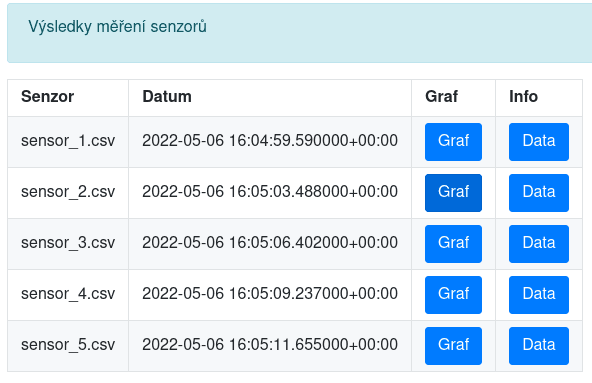
Task: View Data for sensor_3.csv
Action: pos(539,244)
